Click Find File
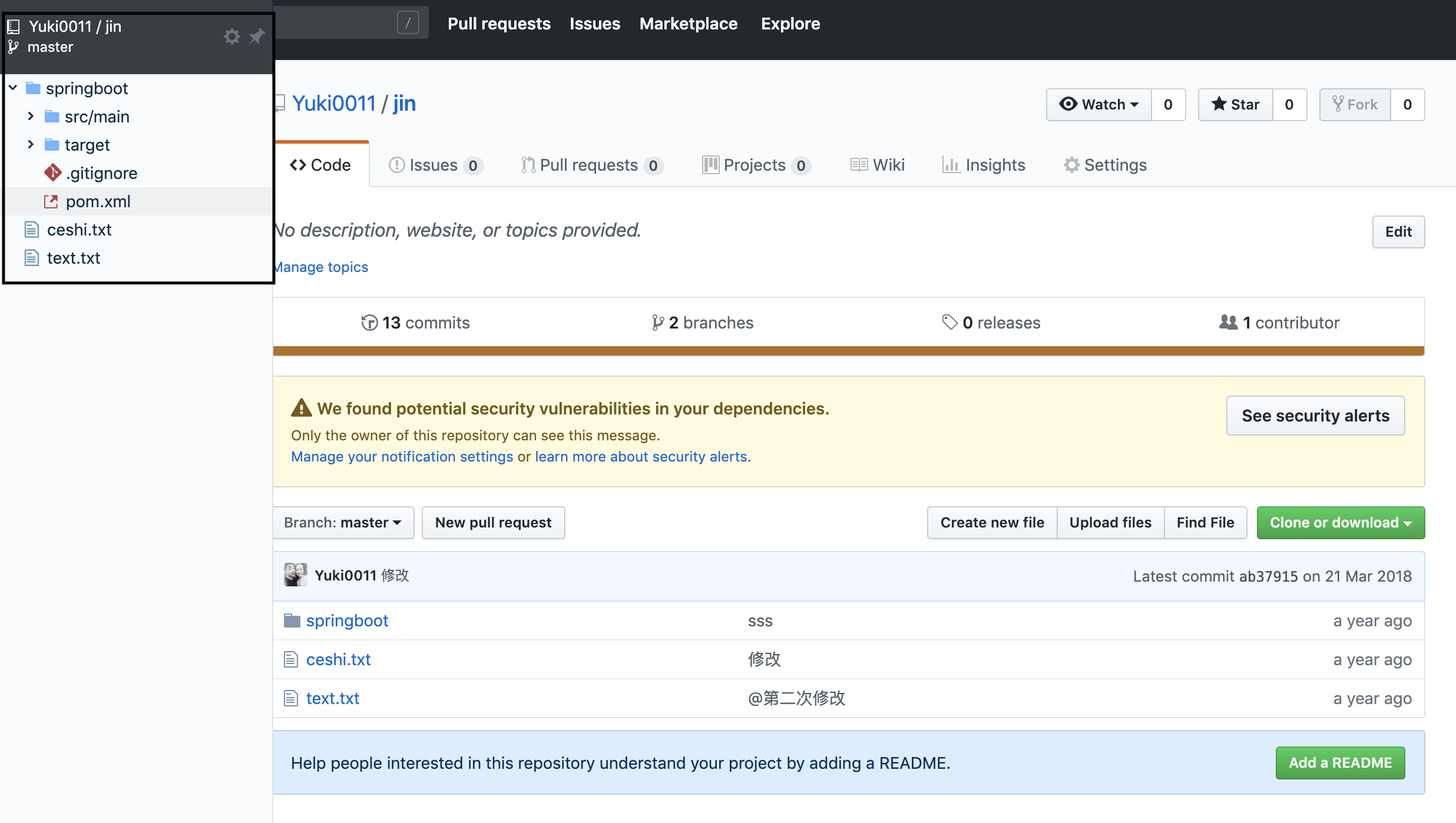Image resolution: width=1456 pixels, height=823 pixels. point(1206,523)
